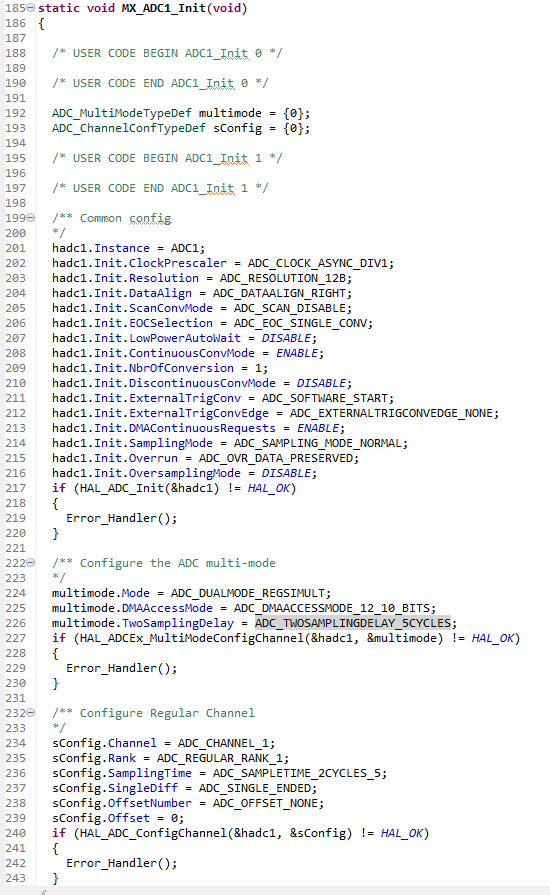Viewport: 550px width, 895px height.
Task: Click the ADC_MultiModeTypeDef type name
Action: [x=122, y=113]
